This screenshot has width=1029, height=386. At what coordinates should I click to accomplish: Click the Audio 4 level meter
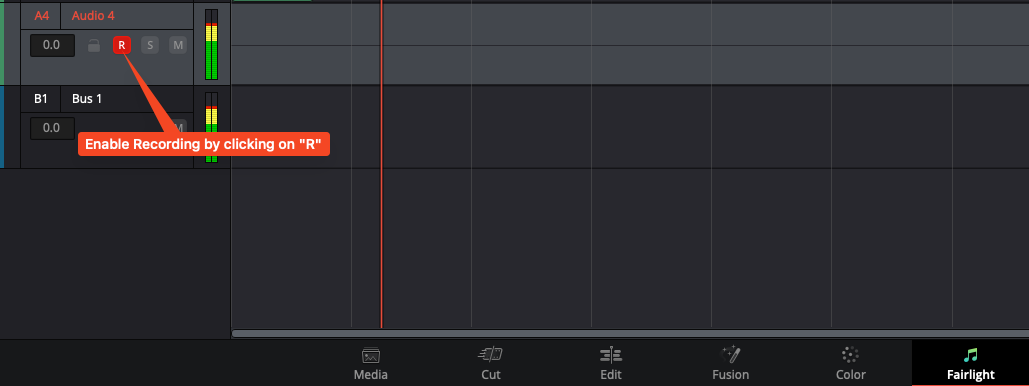point(211,45)
